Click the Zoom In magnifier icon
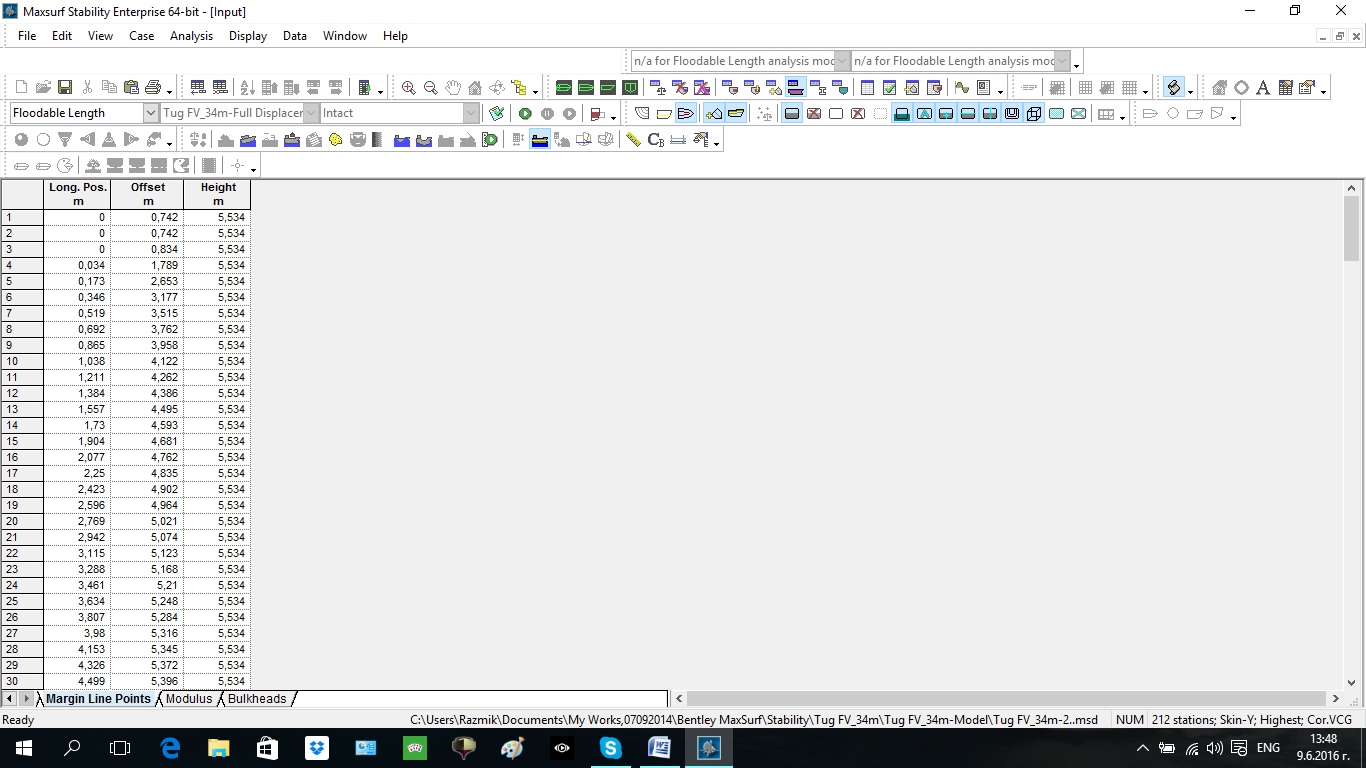 coord(408,88)
